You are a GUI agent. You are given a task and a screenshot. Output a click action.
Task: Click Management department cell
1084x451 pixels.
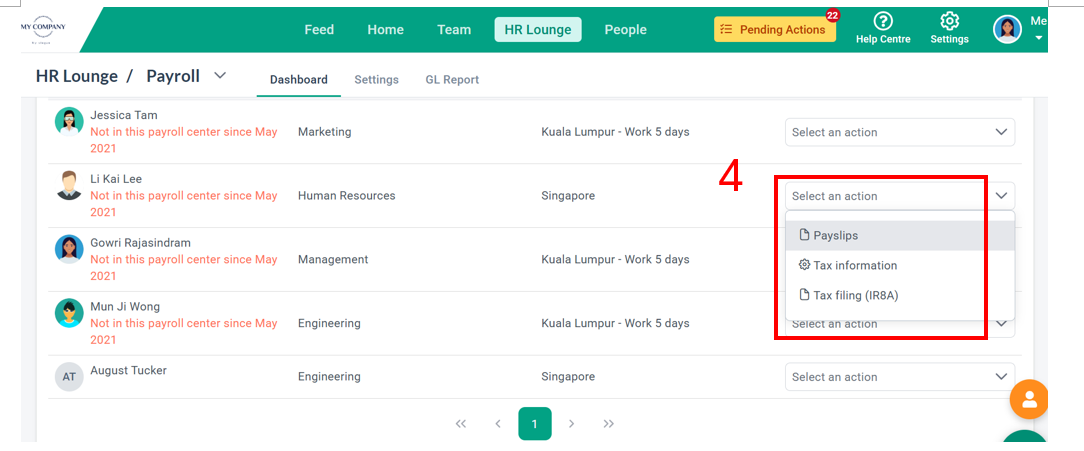pos(333,259)
